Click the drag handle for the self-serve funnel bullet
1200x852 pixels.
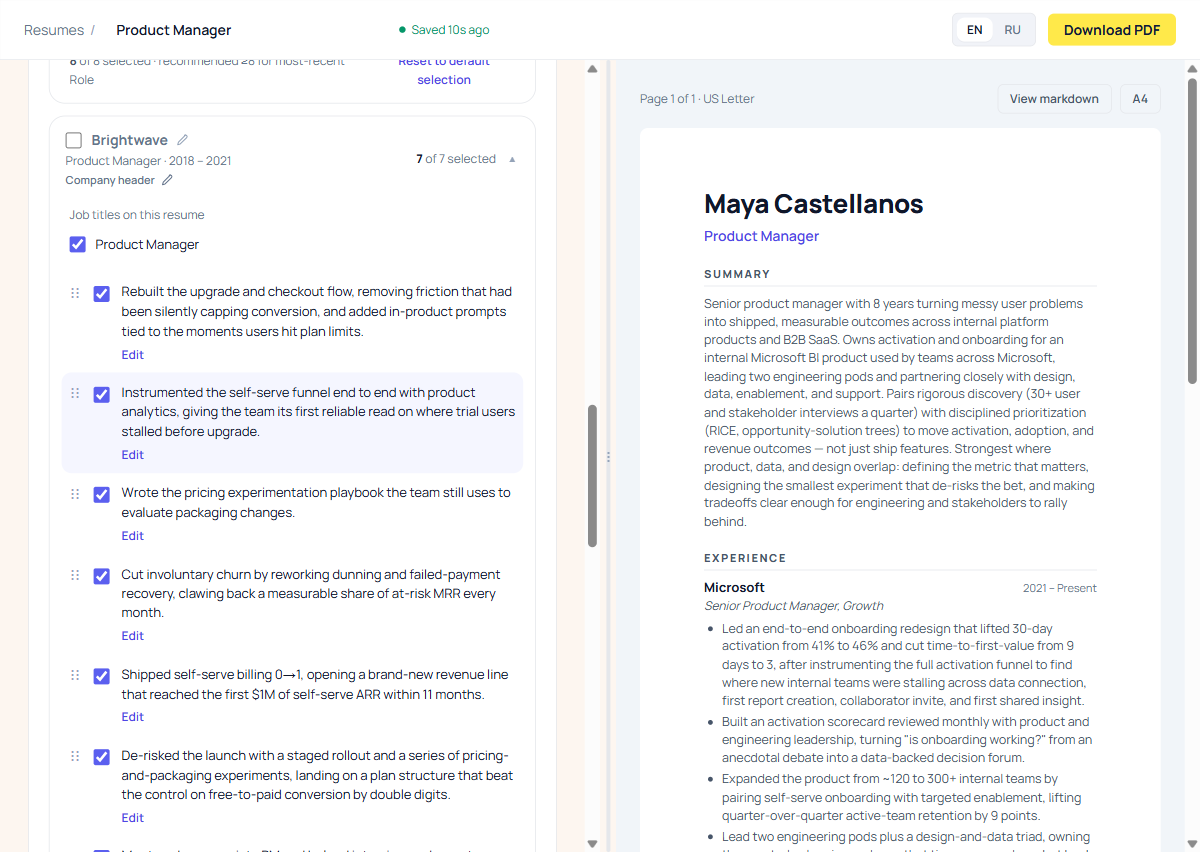(75, 394)
